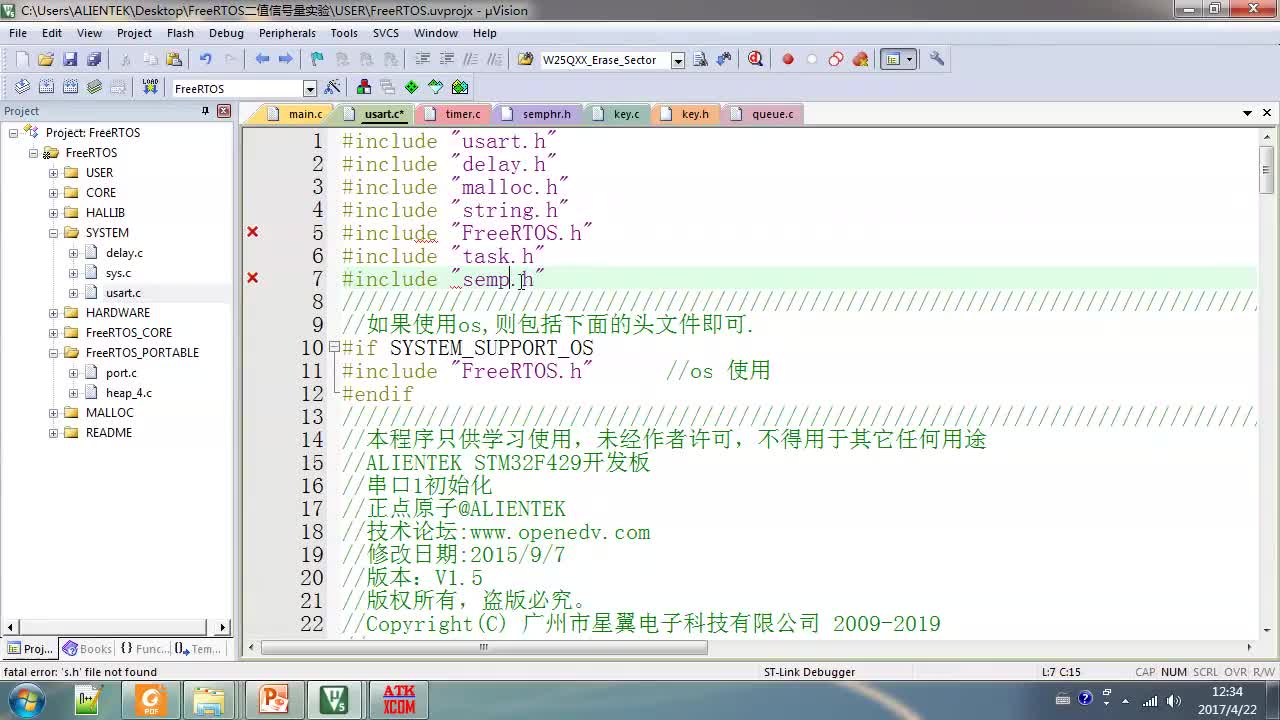Start debug session with magnifier d icon
The height and width of the screenshot is (720, 1280).
click(755, 60)
